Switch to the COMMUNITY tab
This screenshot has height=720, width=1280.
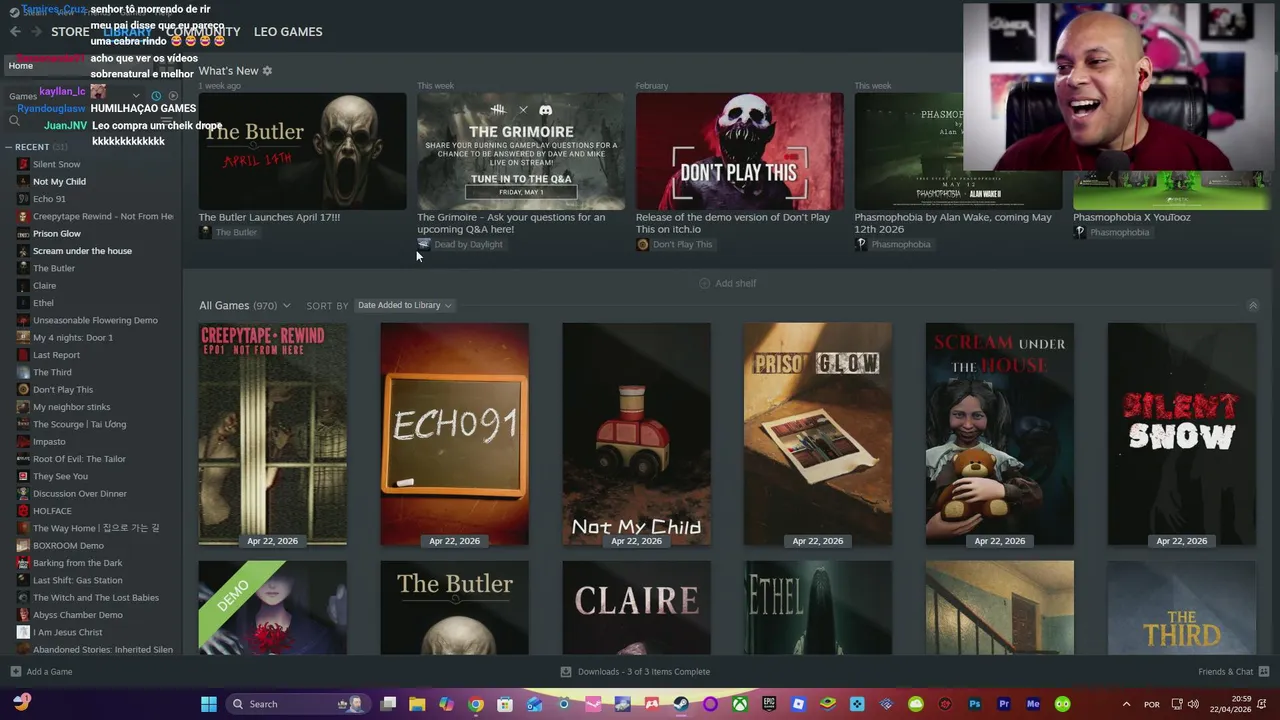[203, 32]
